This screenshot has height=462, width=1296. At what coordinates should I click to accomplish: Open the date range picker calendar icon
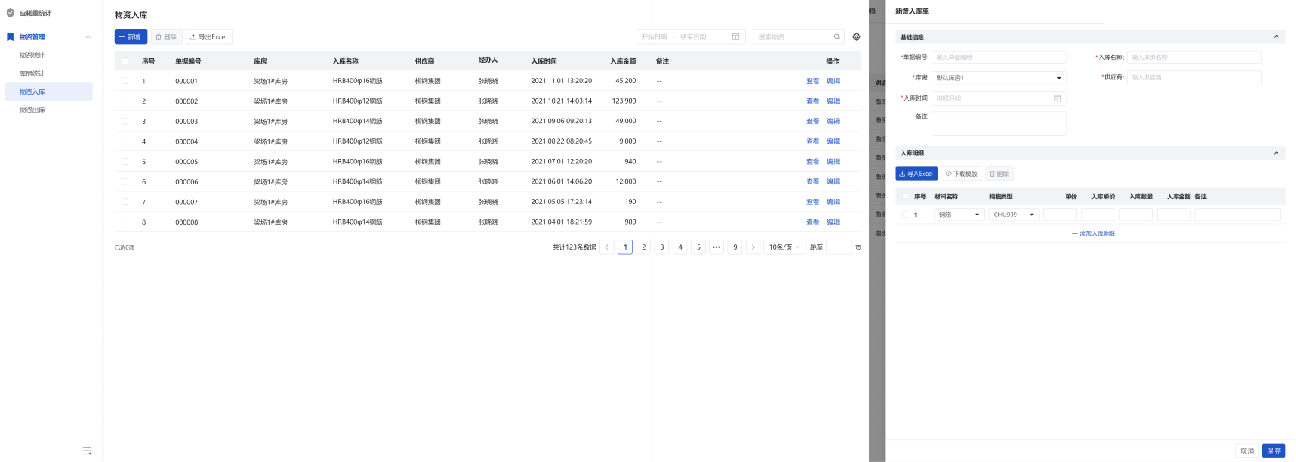pos(737,37)
